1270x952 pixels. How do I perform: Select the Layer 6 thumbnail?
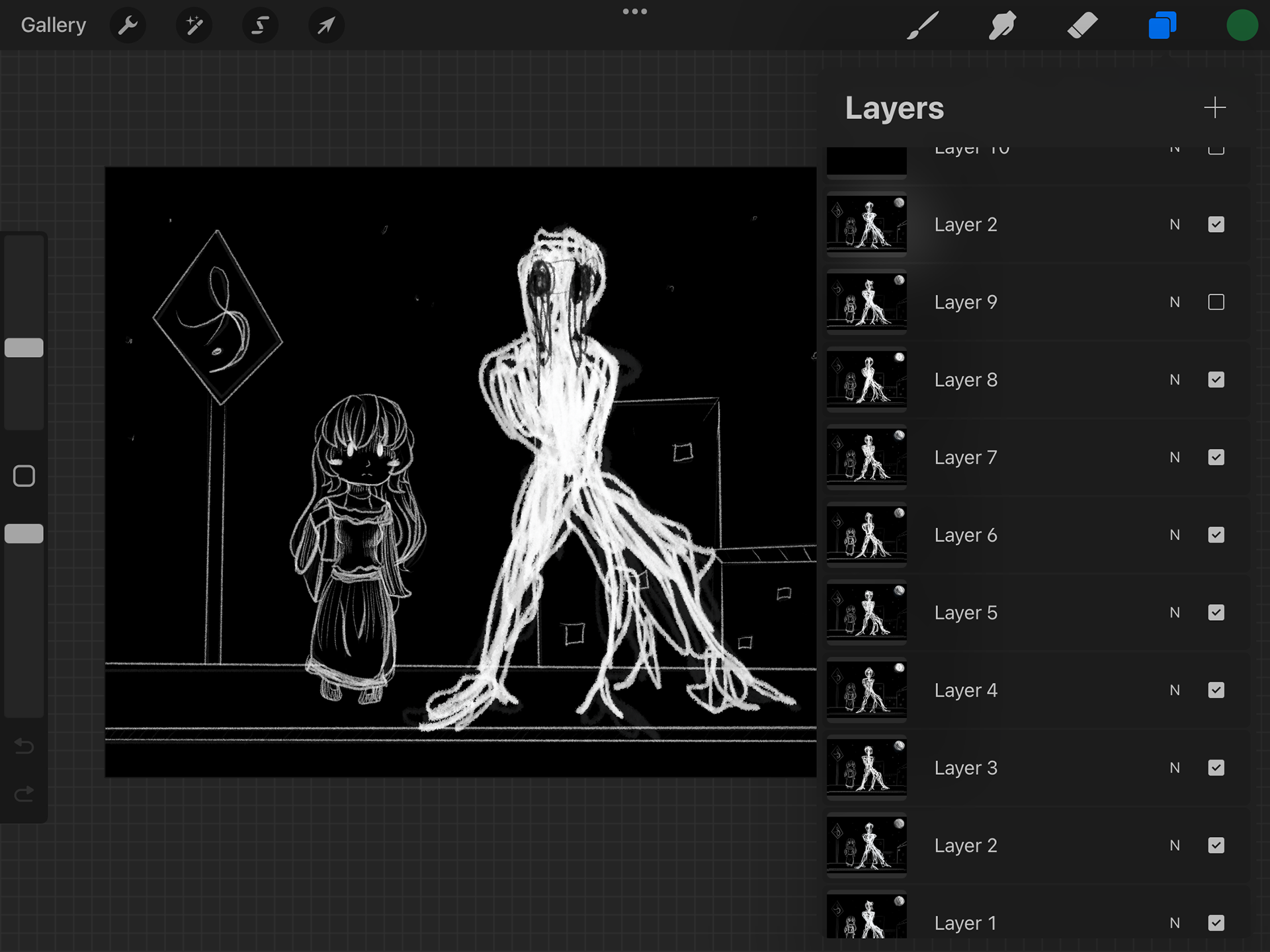point(867,535)
